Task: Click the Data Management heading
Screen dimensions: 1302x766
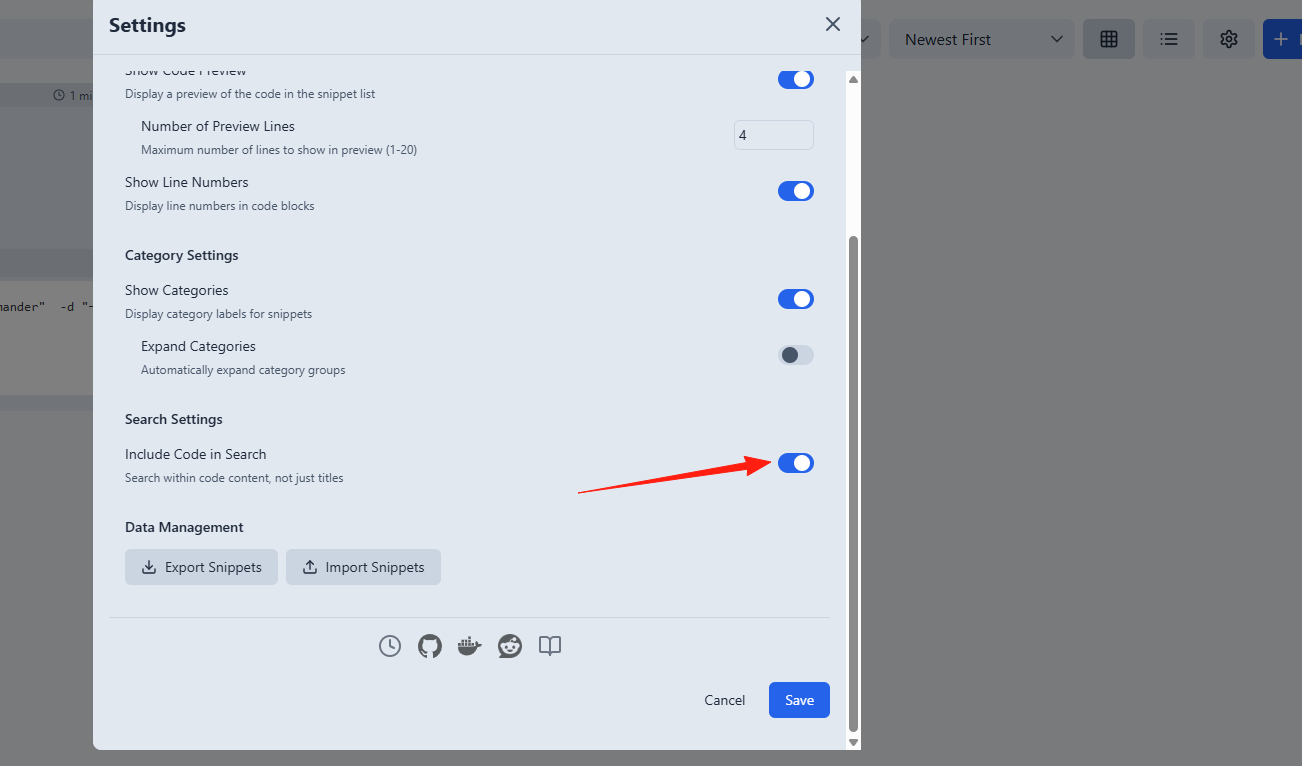Action: pyautogui.click(x=184, y=527)
